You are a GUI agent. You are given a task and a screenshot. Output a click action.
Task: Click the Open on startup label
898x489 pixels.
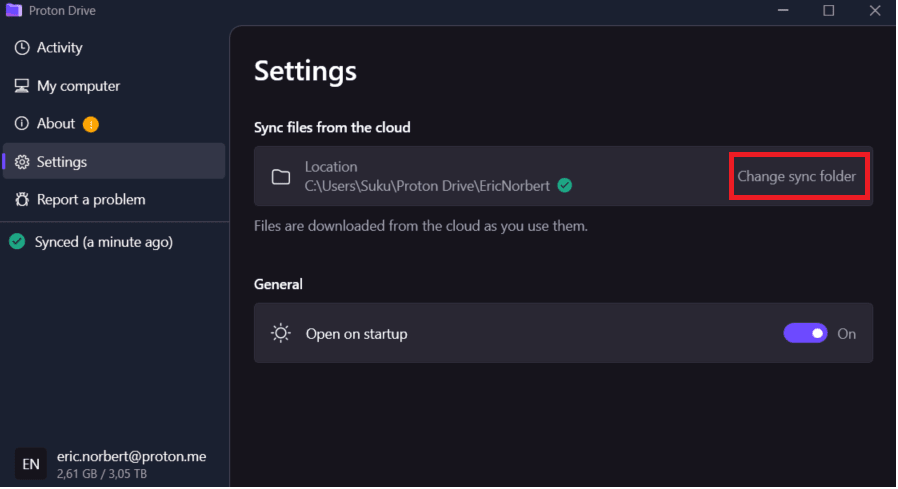point(356,334)
